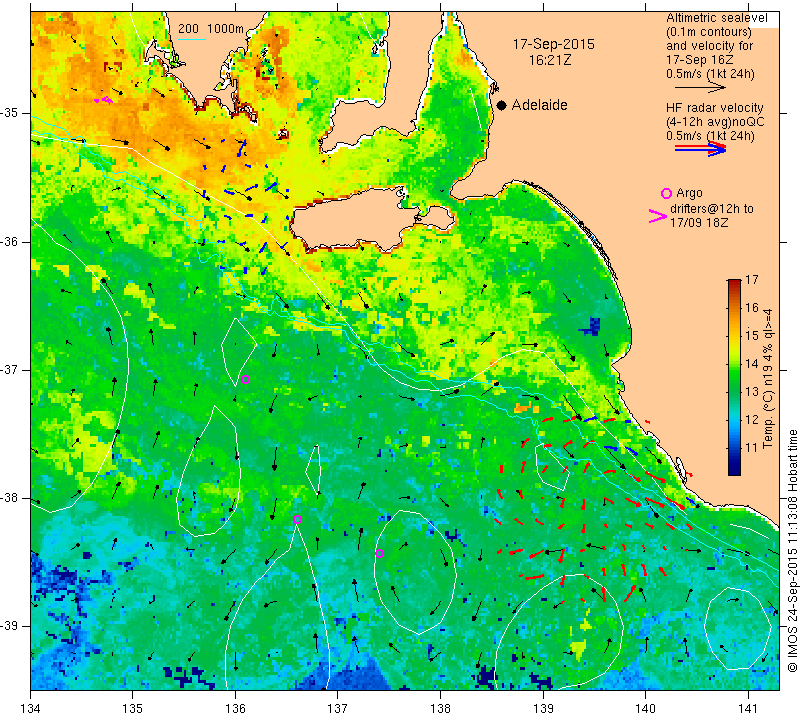This screenshot has height=720, width=800.
Task: Click the 139 longitude axis label
Action: tap(543, 709)
